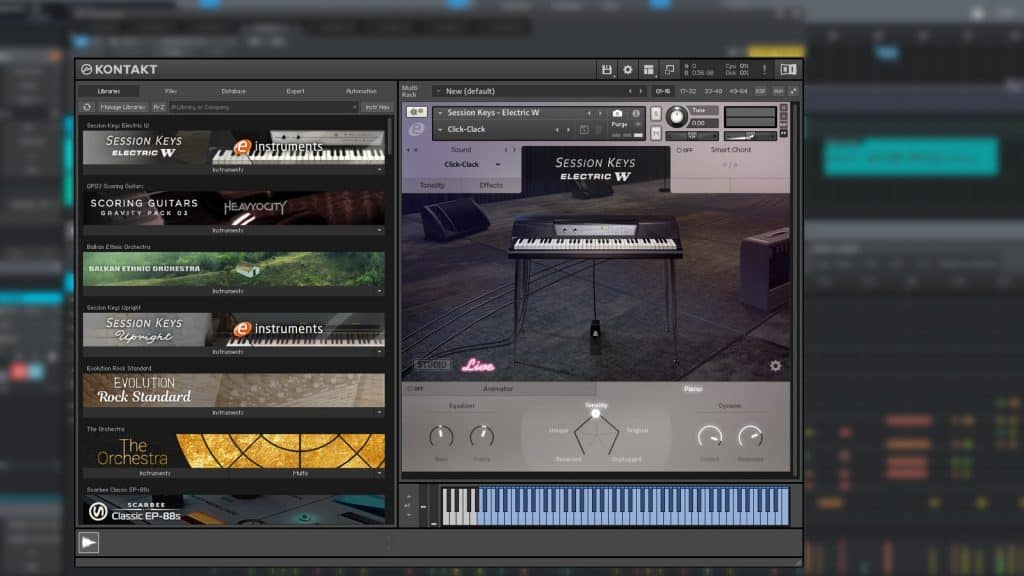Screen dimensions: 1024x576
Task: Toggle the Animator OFF switch
Action: coord(415,389)
